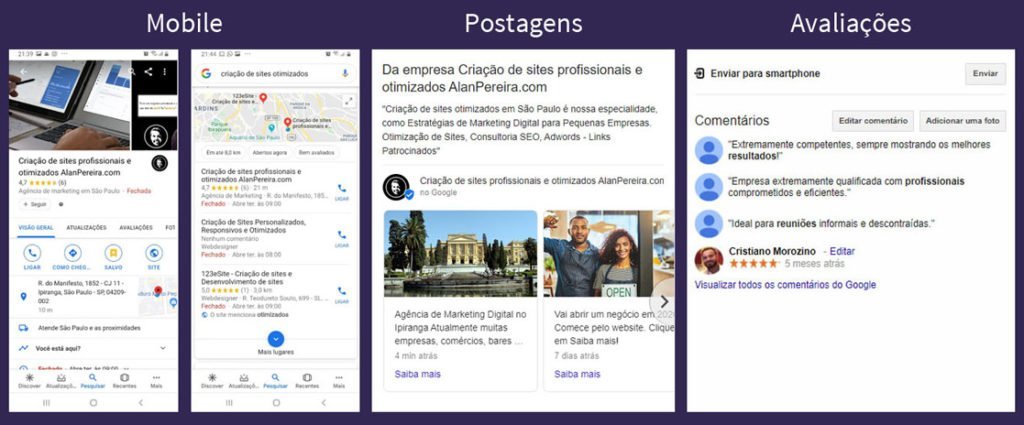
Task: Toggle the 'Em até 8,0 km' filter chip
Action: [x=223, y=152]
